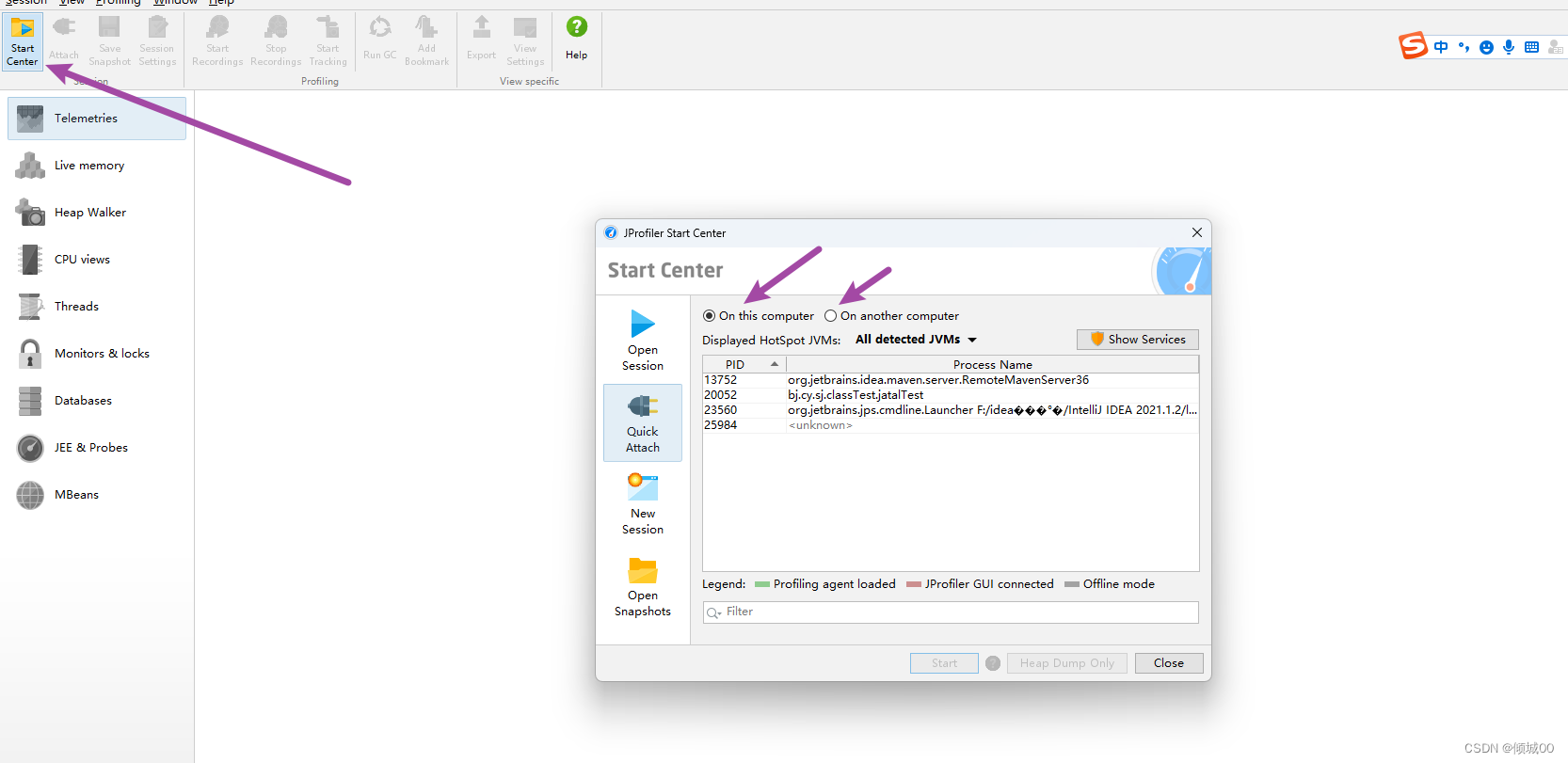Viewport: 1568px width, 763px height.
Task: Click Heap Dump Only button
Action: (1066, 663)
